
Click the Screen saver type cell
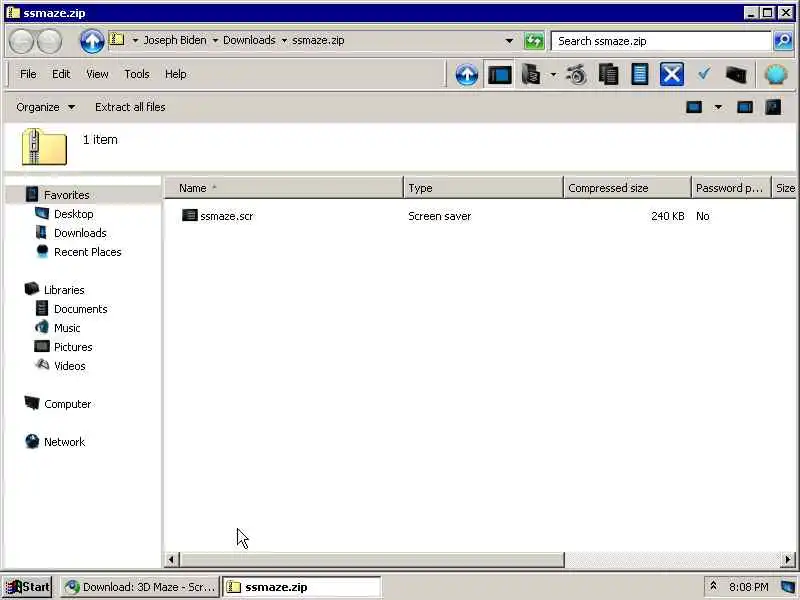[439, 216]
